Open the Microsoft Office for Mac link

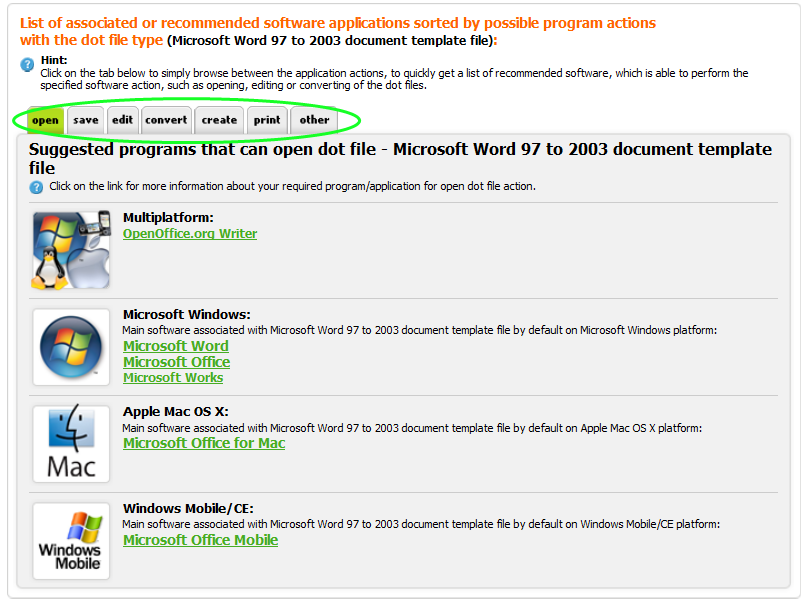tap(204, 443)
